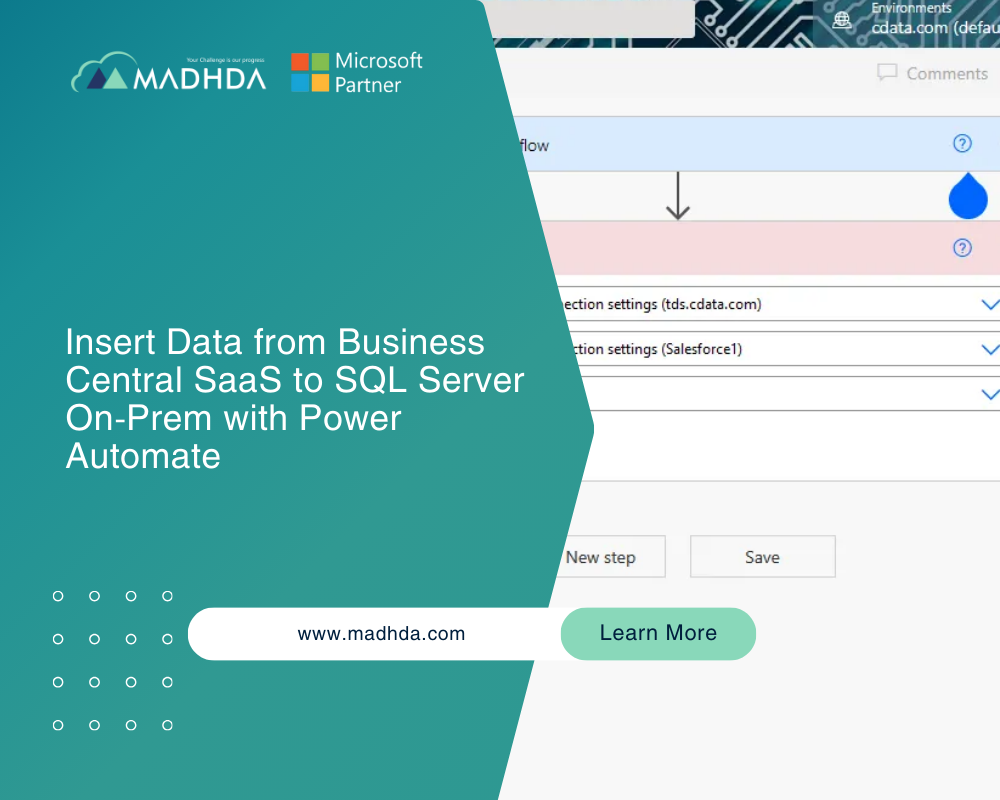Expand the Salesforce1 connection settings
Screen dimensions: 1000x800
click(990, 349)
